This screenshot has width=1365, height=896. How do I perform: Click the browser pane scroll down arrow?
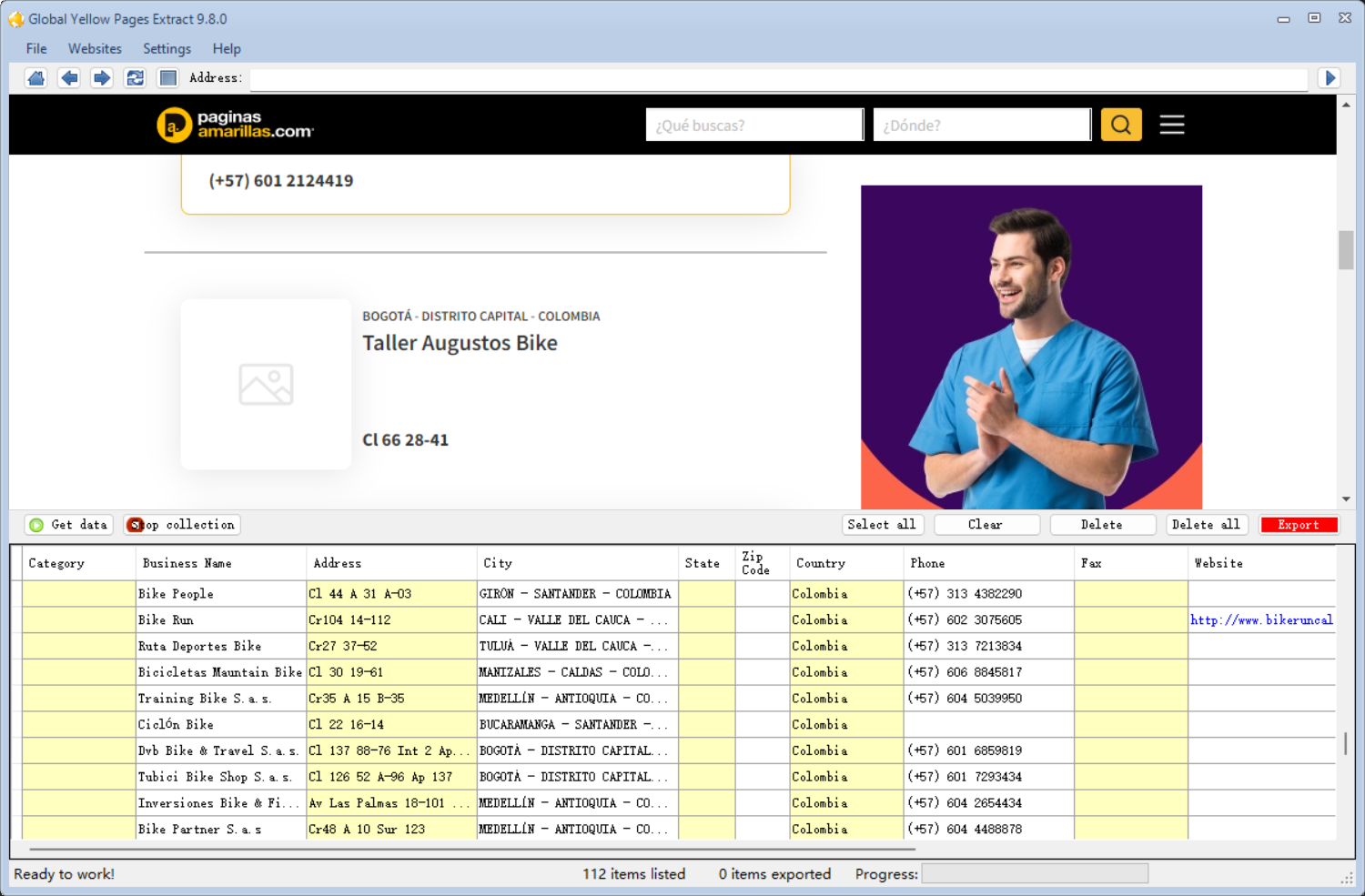pos(1346,499)
